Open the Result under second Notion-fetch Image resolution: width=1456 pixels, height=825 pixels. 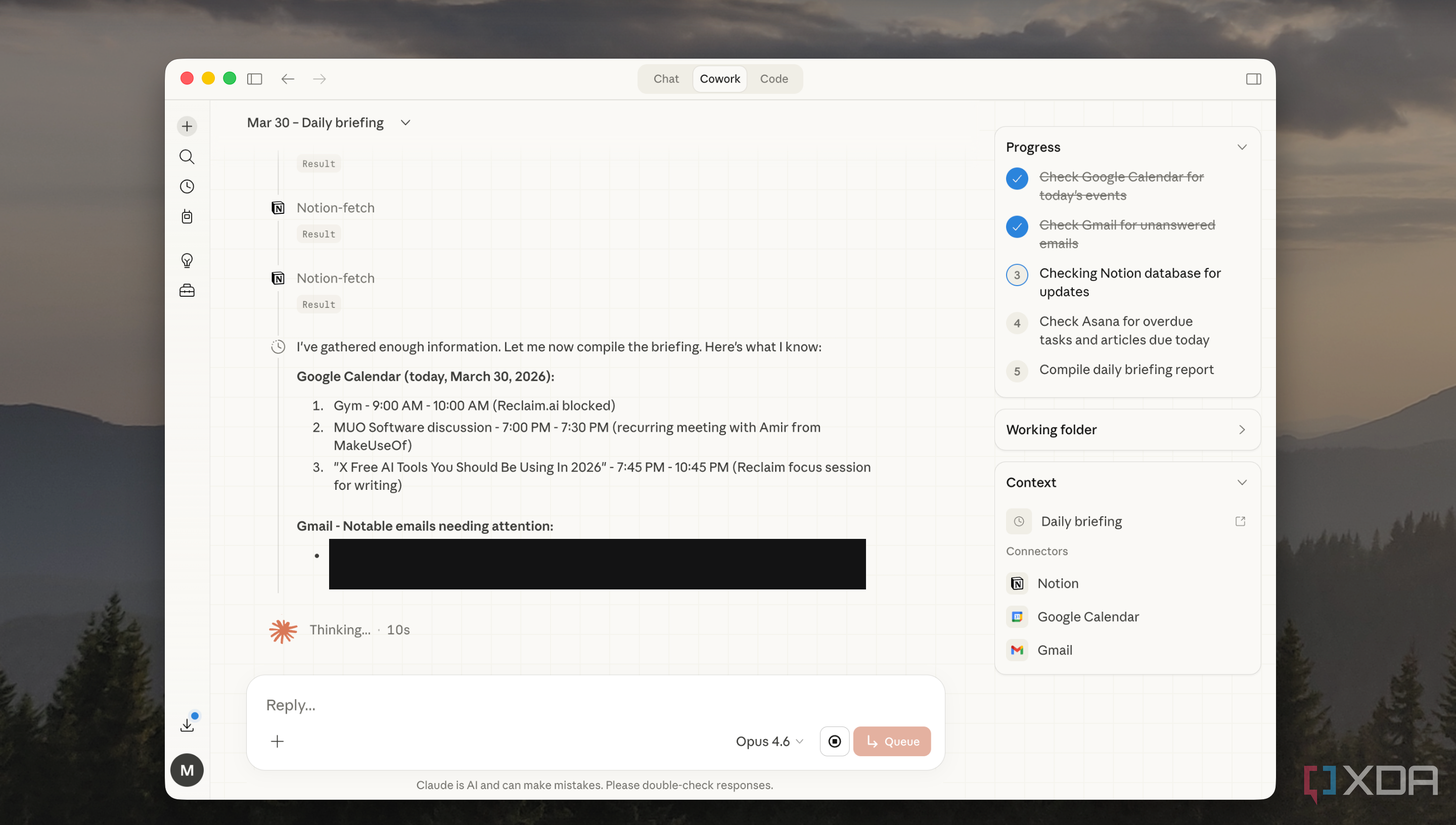318,304
